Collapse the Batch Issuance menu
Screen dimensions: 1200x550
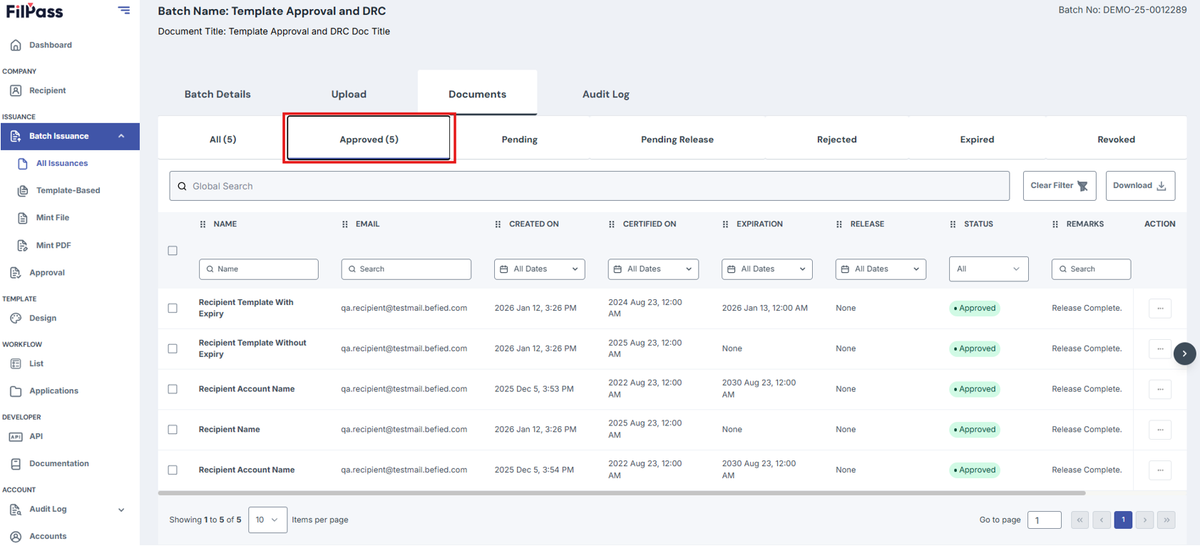point(121,136)
